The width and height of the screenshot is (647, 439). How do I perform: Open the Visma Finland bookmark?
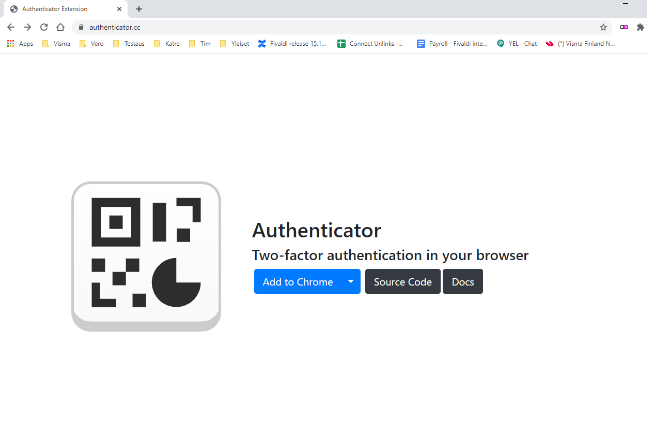coord(580,43)
